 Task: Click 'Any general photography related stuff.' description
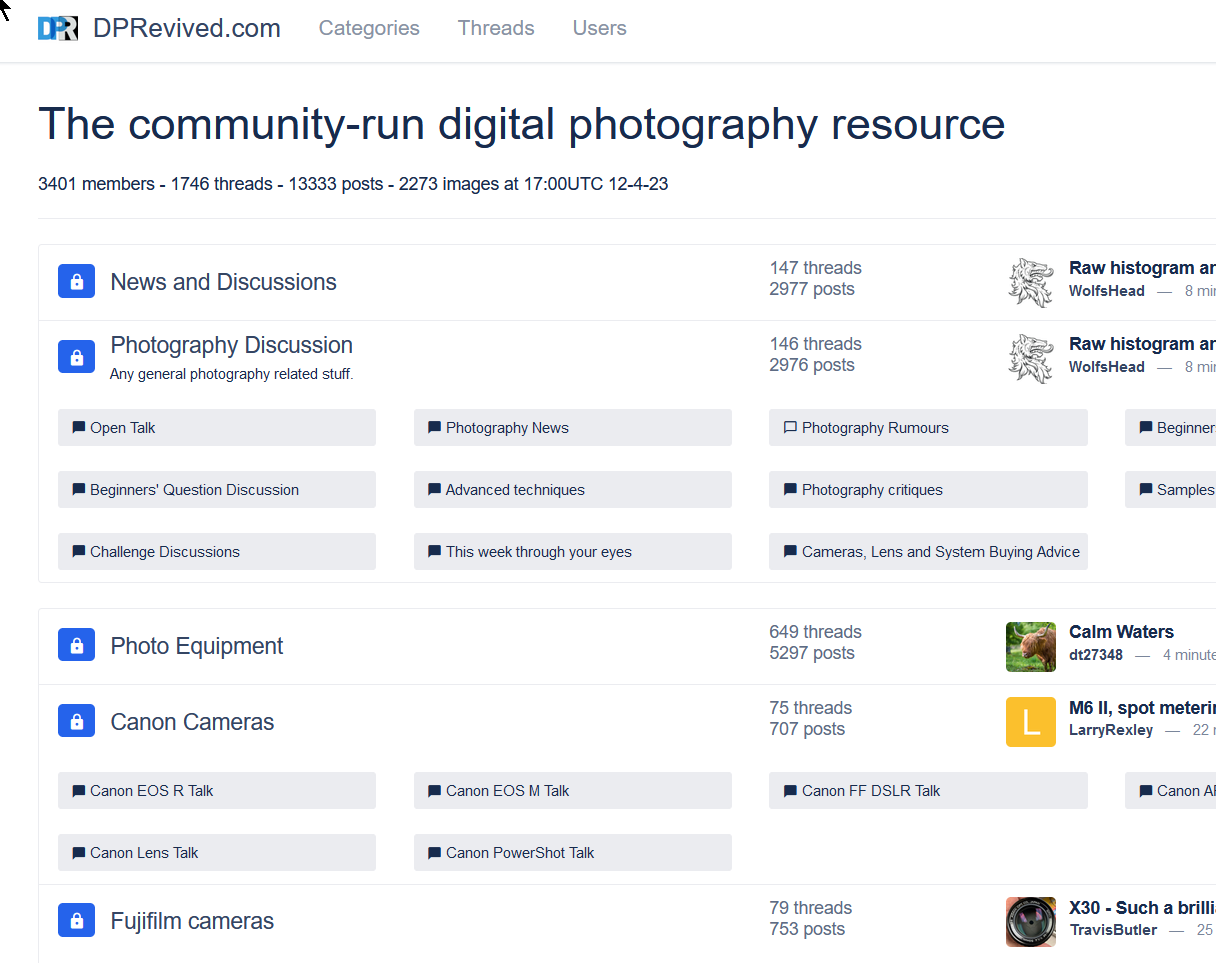click(232, 375)
